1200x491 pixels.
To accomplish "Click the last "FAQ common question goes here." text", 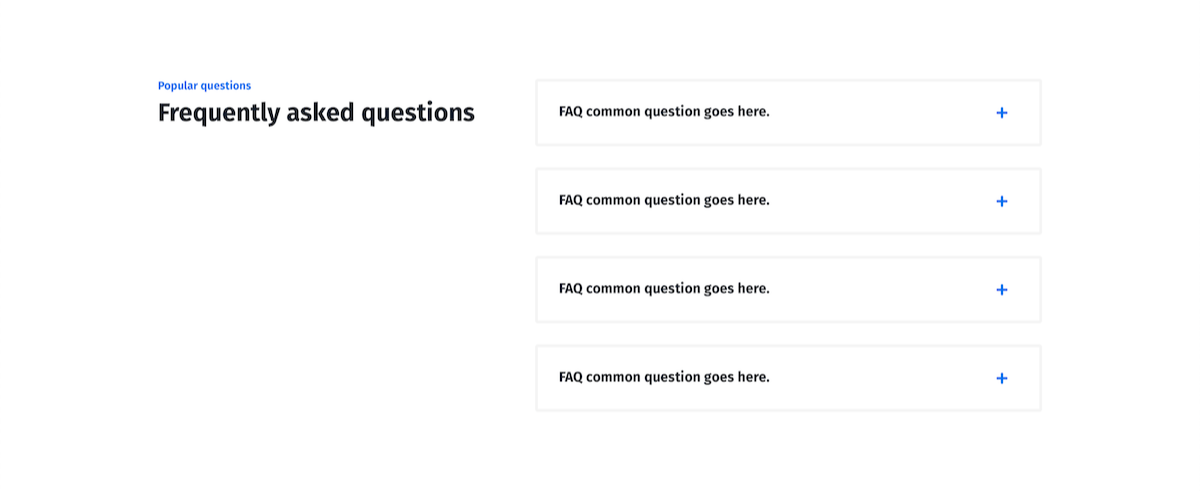I will pyautogui.click(x=664, y=377).
